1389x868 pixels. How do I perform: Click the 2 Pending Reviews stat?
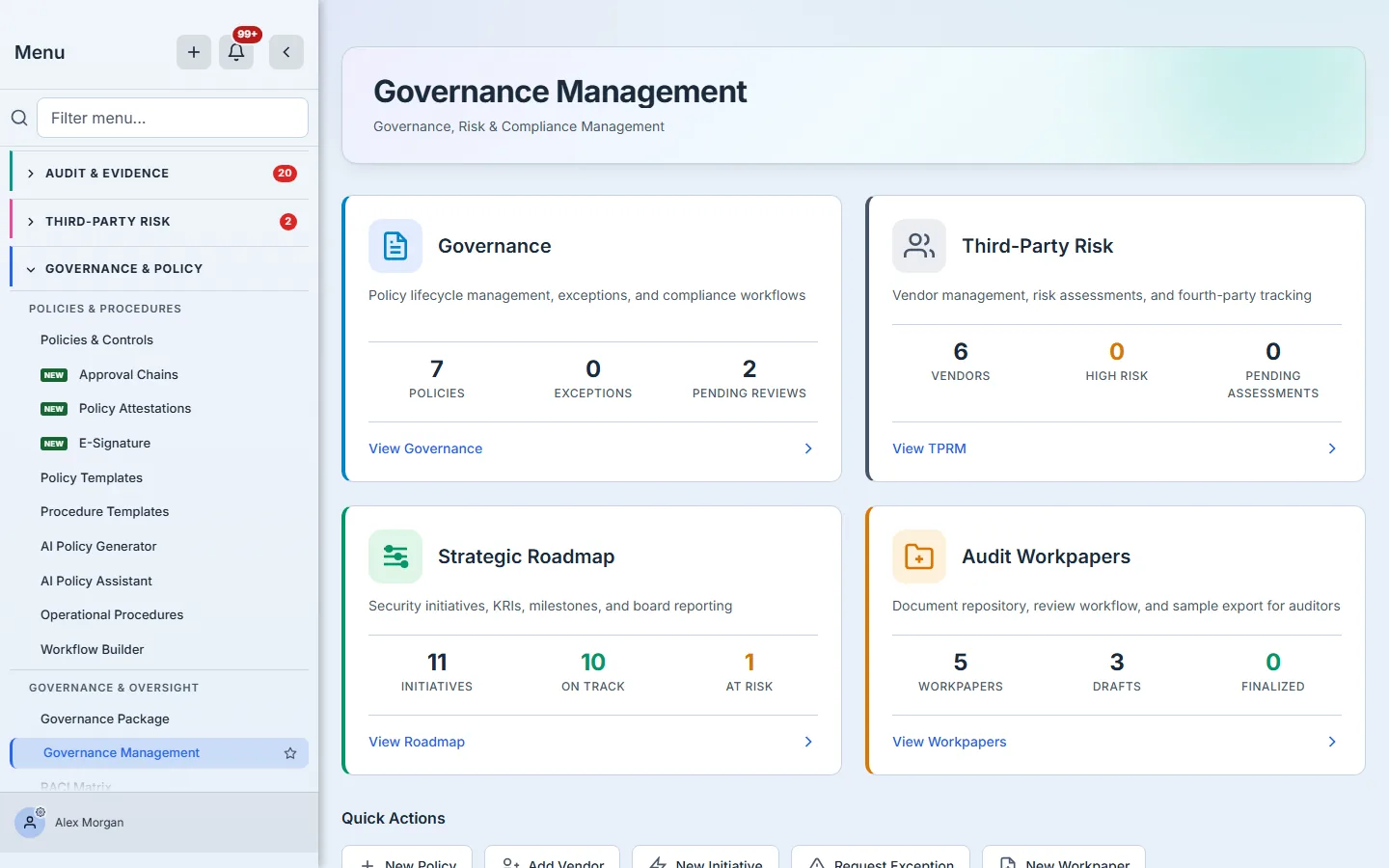[749, 378]
